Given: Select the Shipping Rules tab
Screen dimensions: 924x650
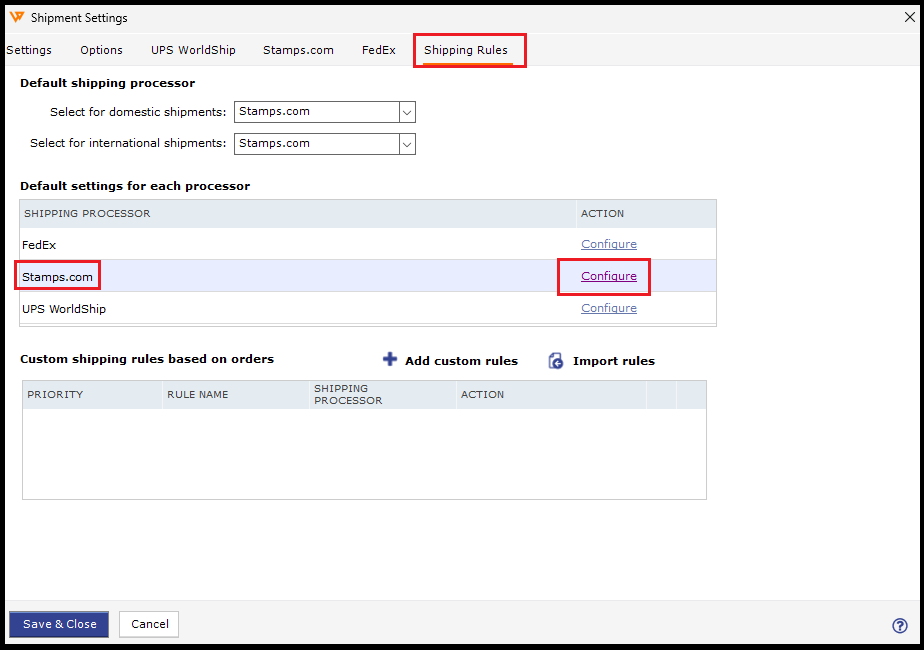Looking at the screenshot, I should (466, 50).
